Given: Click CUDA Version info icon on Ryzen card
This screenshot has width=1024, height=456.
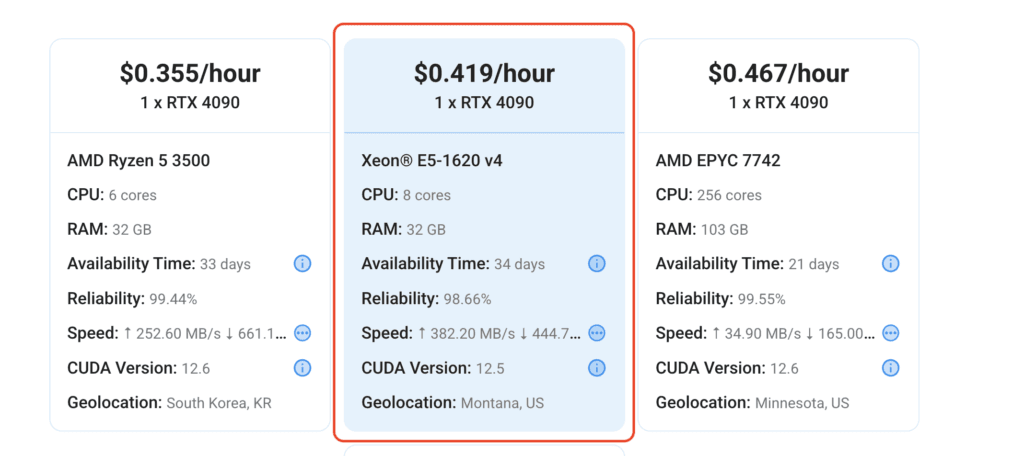Looking at the screenshot, I should click(302, 368).
